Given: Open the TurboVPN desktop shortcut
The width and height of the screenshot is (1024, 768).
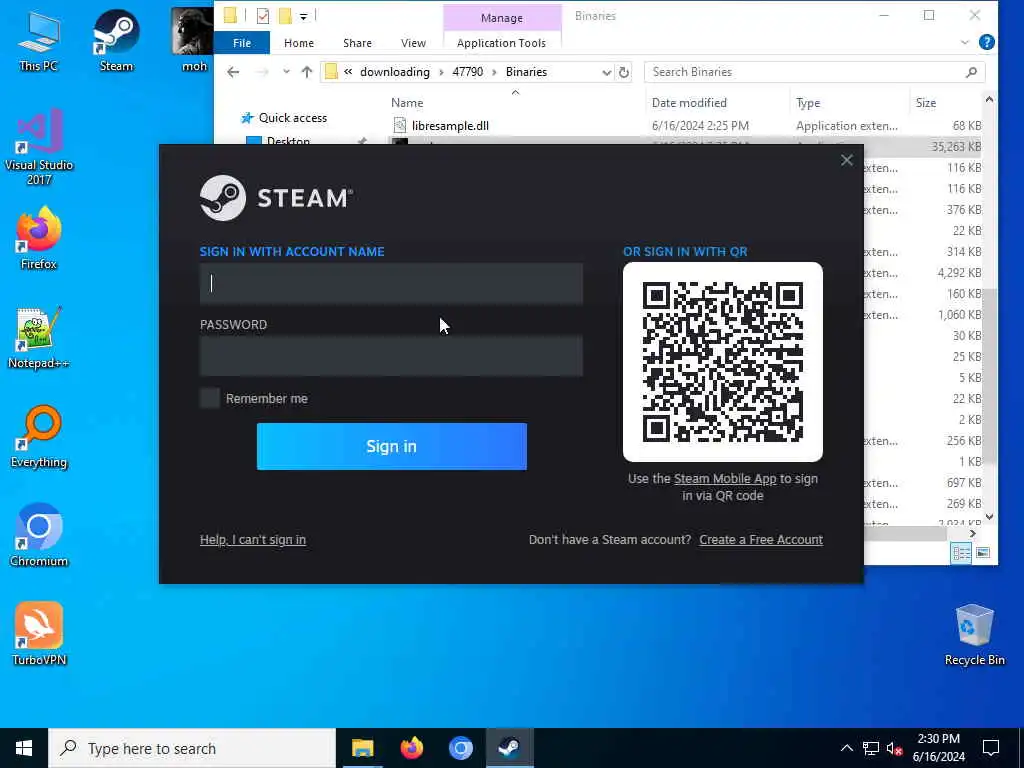Looking at the screenshot, I should (39, 634).
